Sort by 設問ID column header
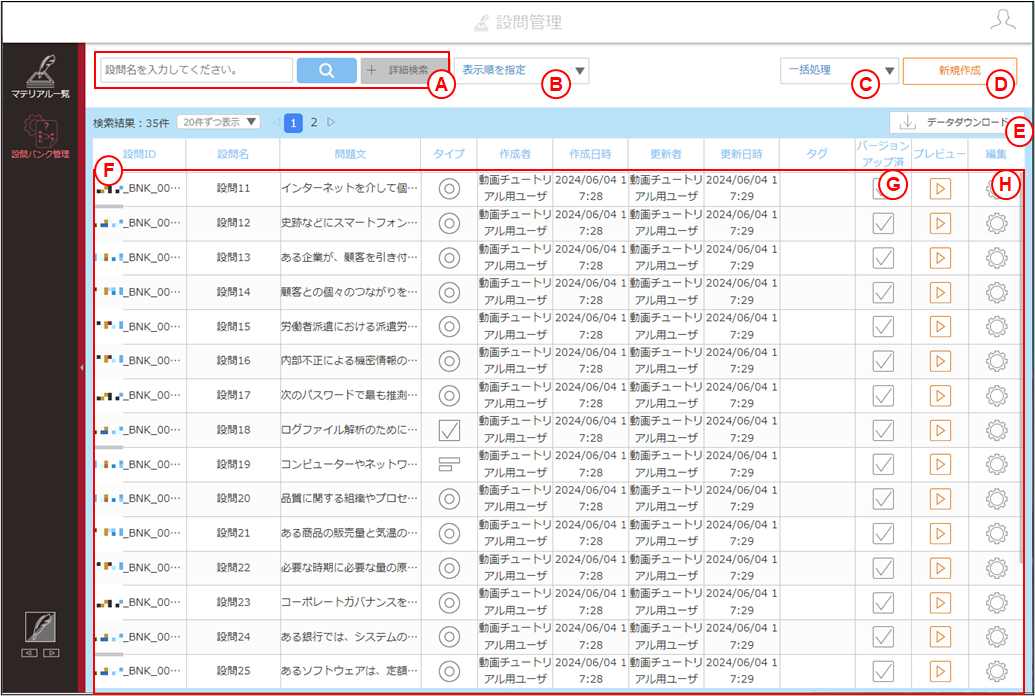Viewport: 1035px width, 696px height. [x=139, y=154]
